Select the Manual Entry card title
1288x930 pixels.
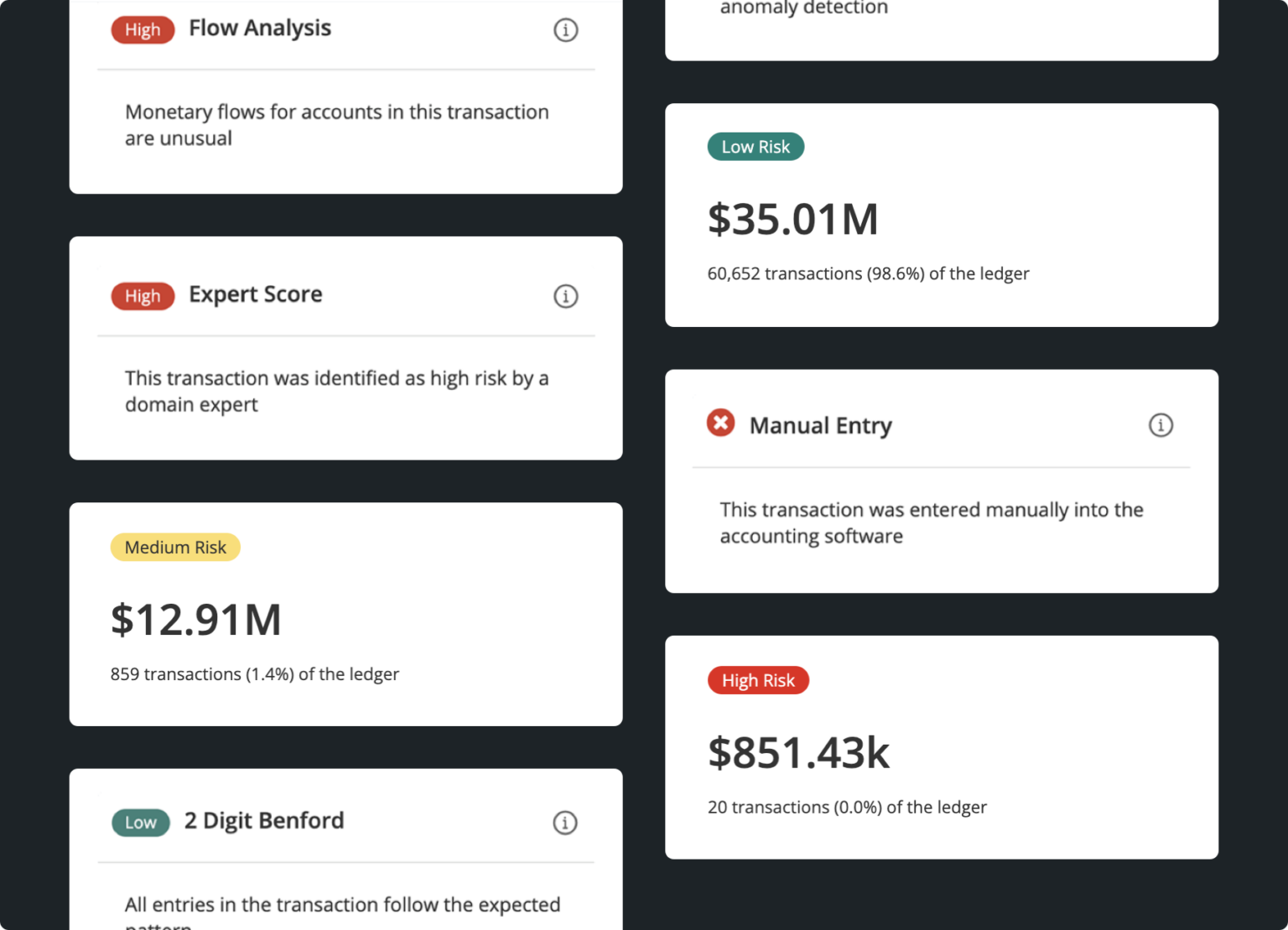pos(820,425)
